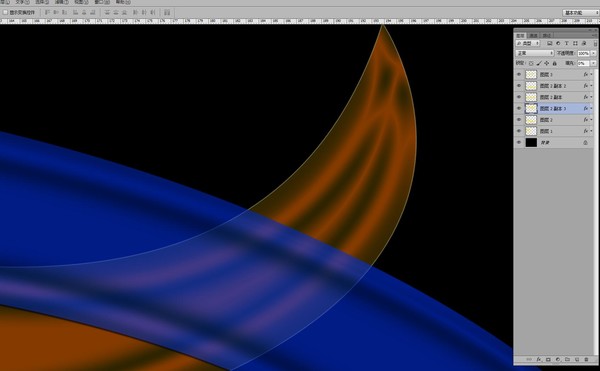The height and width of the screenshot is (371, 600).
Task: Lock layer position with the move icon
Action: (546, 63)
